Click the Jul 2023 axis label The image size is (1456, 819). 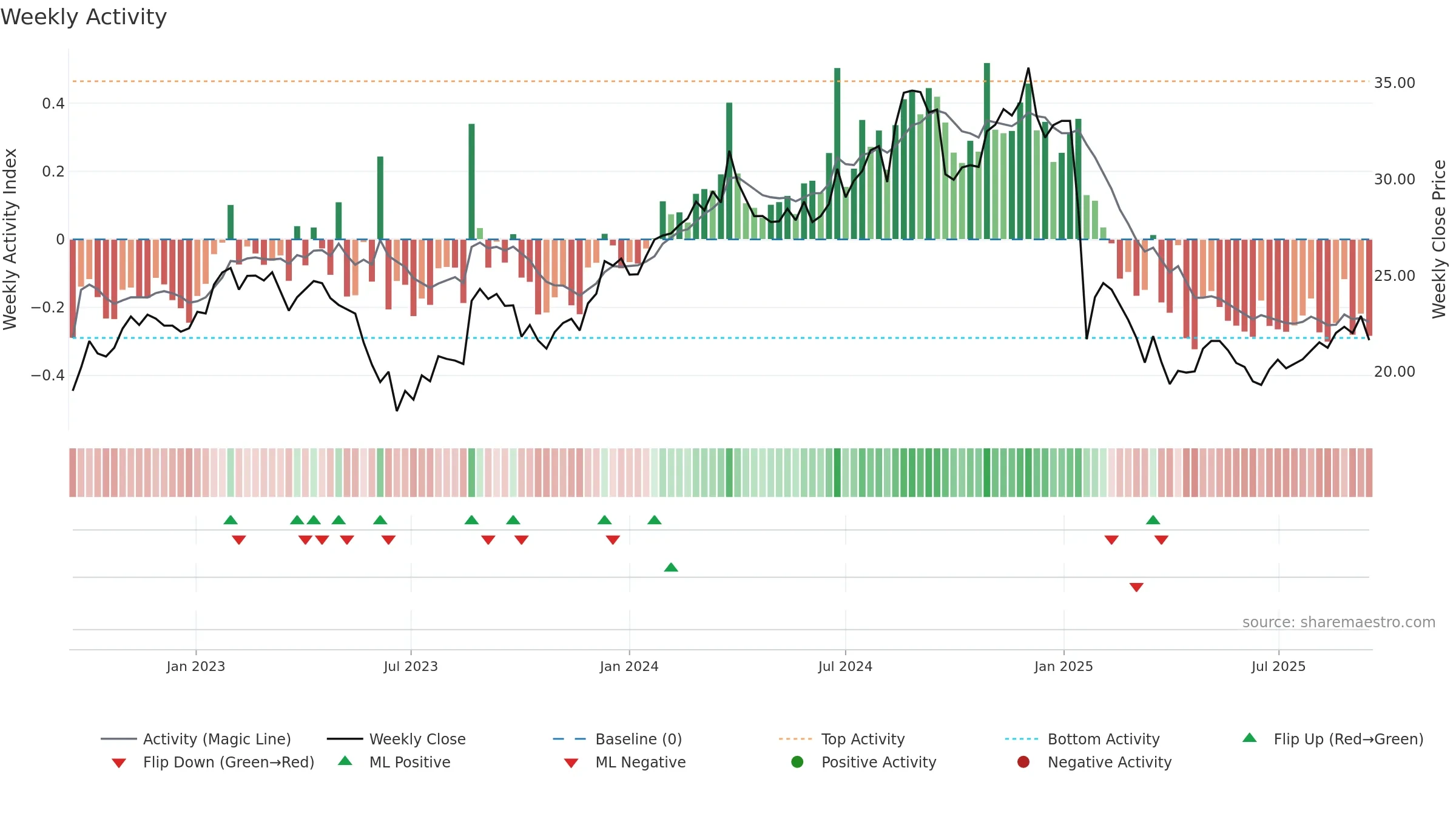coord(411,666)
